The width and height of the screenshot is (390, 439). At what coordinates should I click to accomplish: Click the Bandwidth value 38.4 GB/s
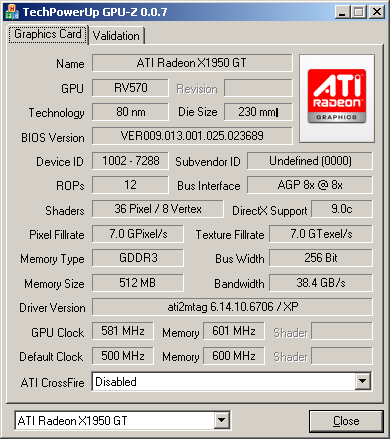pyautogui.click(x=321, y=283)
